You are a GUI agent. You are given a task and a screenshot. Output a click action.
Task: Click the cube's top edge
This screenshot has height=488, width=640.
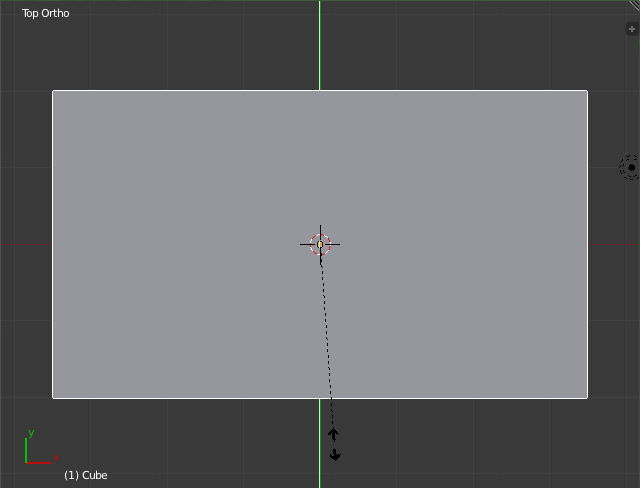[200, 91]
